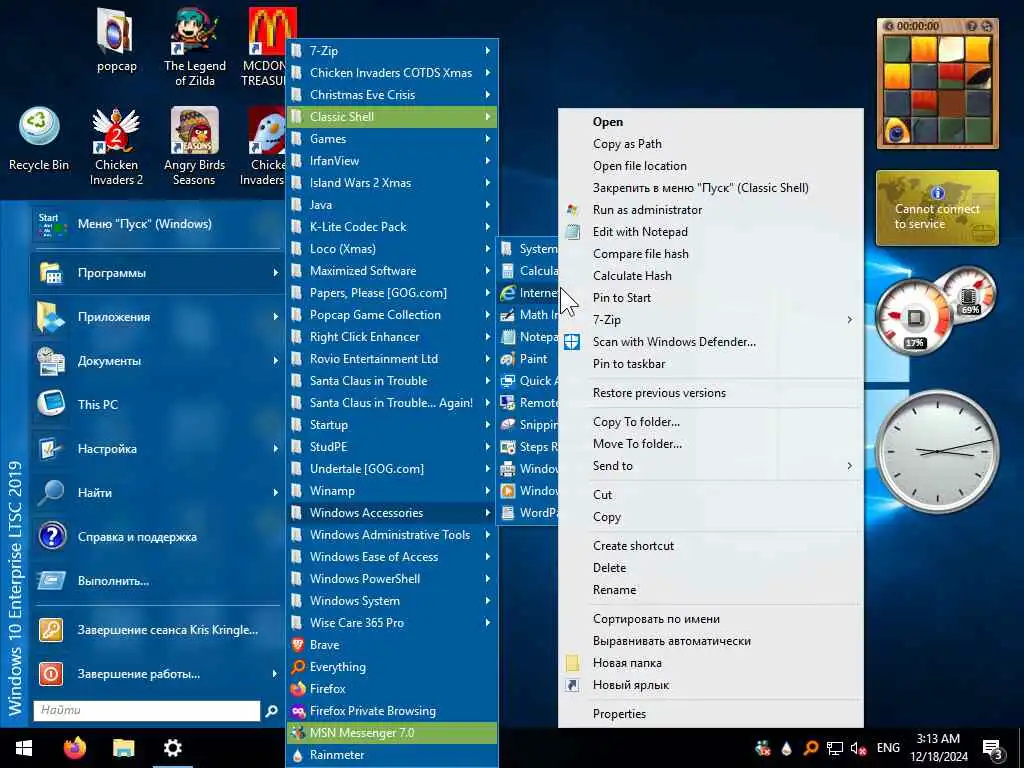Click the Найти search input field

click(x=147, y=711)
